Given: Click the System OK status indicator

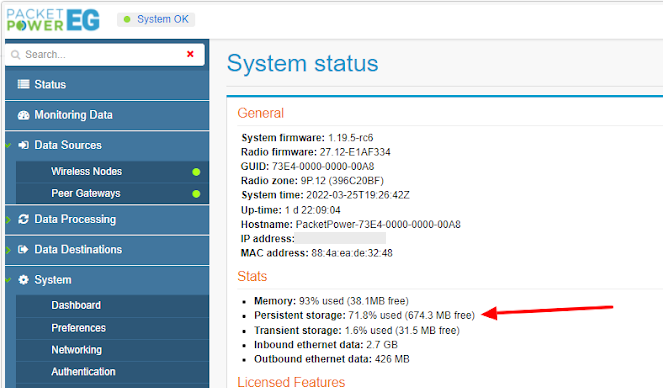Looking at the screenshot, I should click(156, 19).
